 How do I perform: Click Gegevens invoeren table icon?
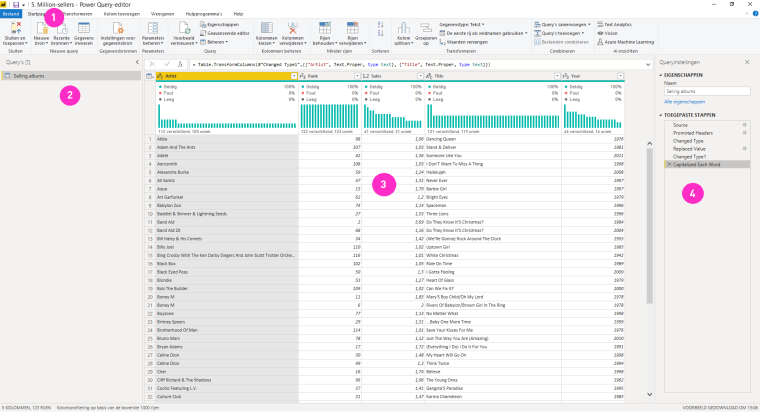point(84,28)
